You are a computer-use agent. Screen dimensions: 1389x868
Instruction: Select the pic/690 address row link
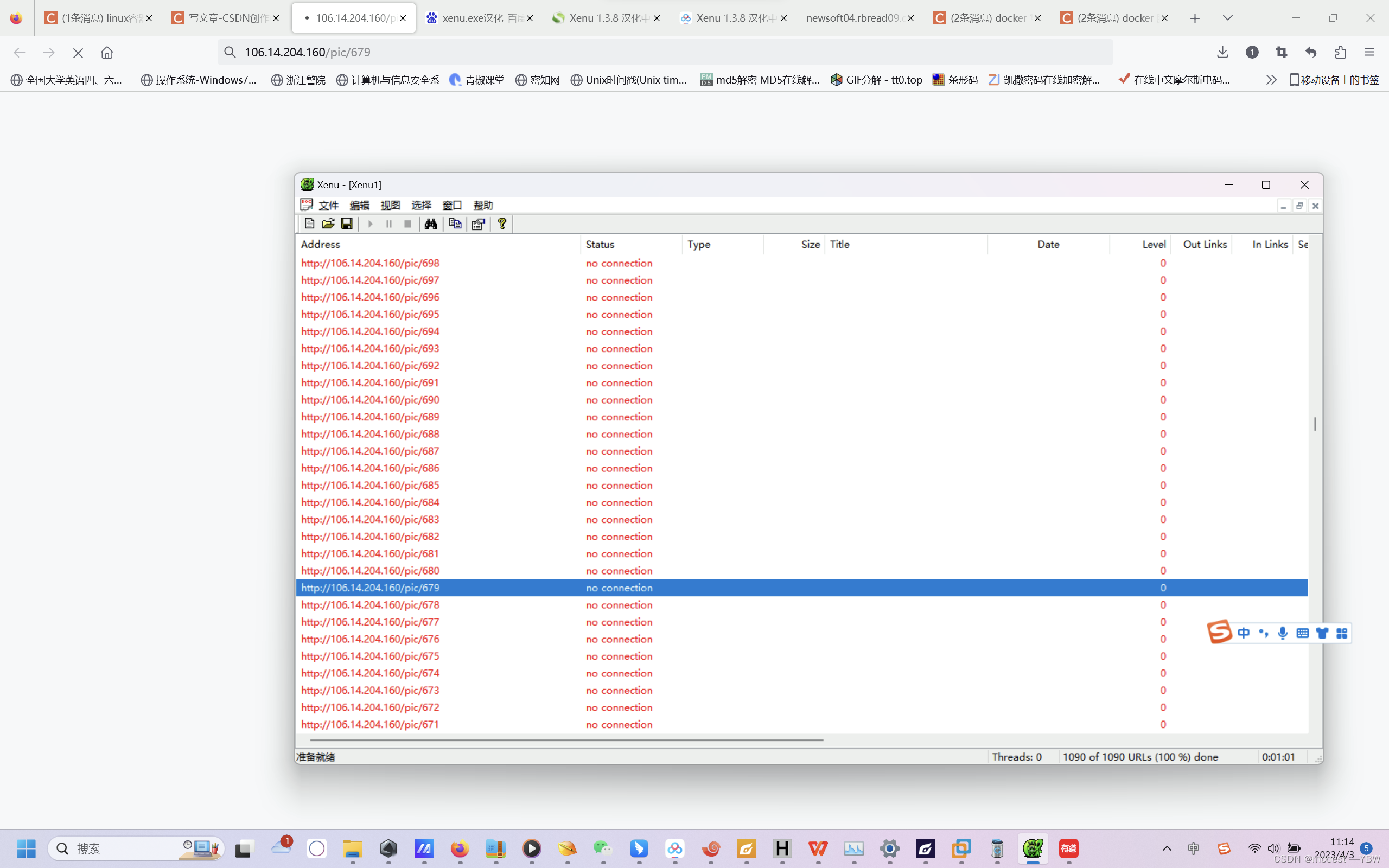pos(370,400)
